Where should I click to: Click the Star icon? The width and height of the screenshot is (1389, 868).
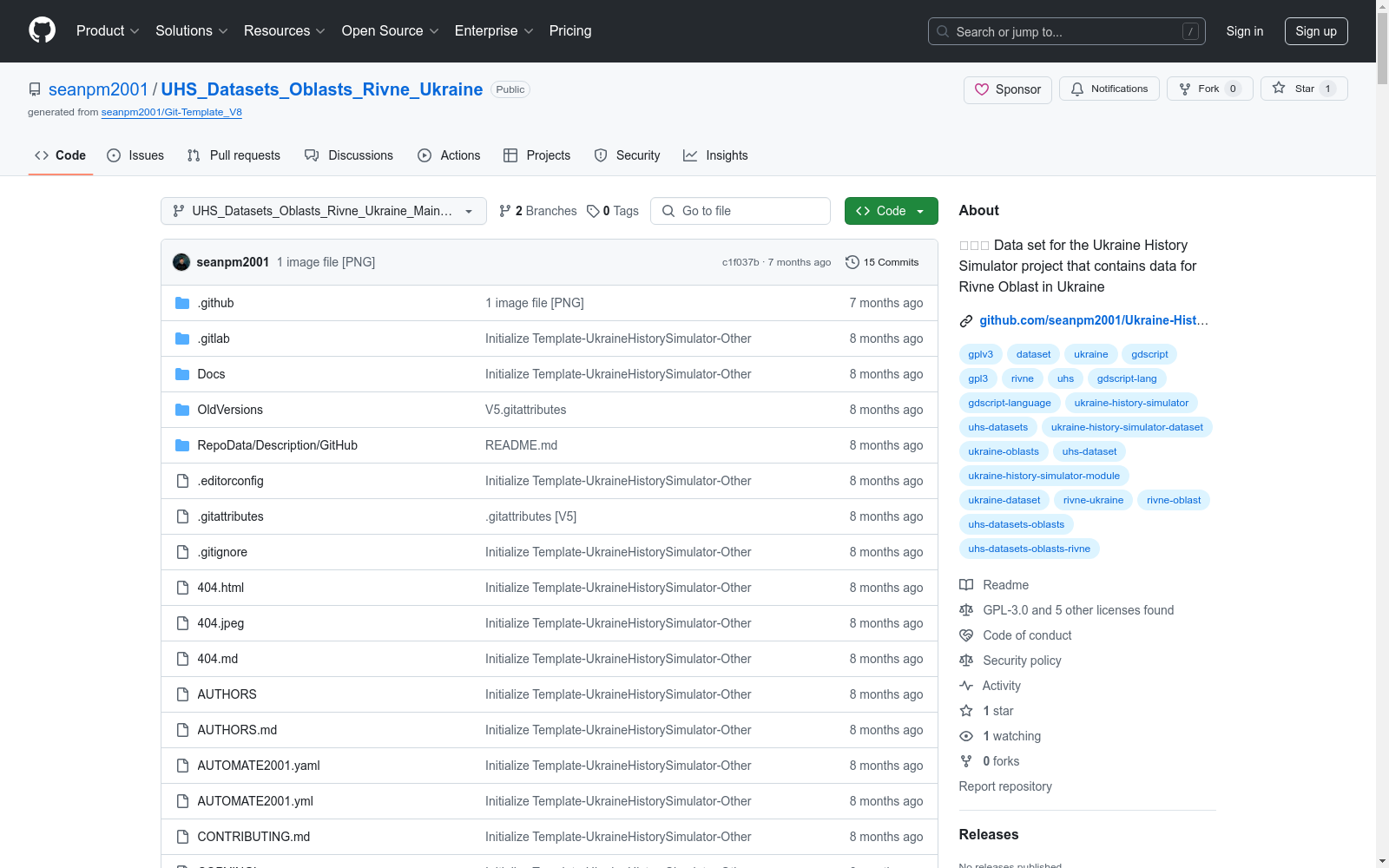click(1279, 89)
